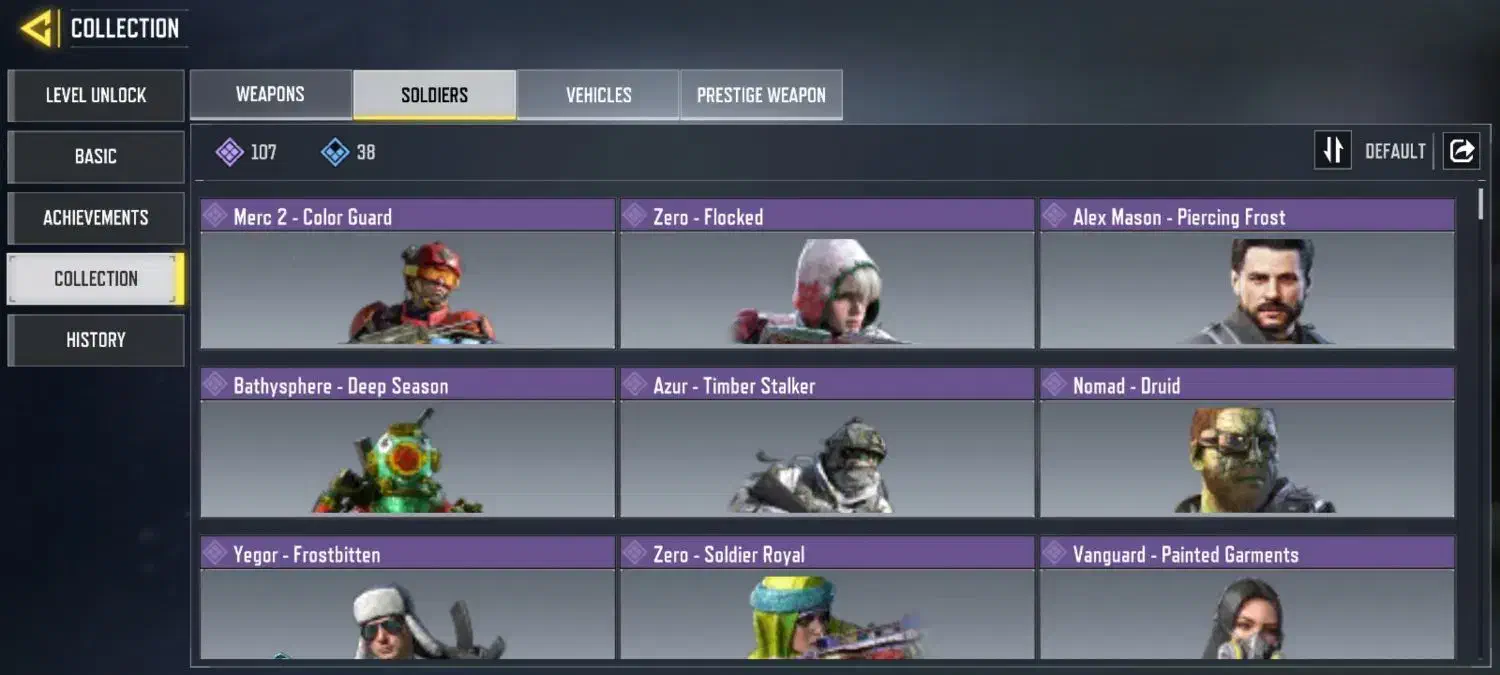Go to the Achievements section
The height and width of the screenshot is (675, 1500).
coord(96,217)
